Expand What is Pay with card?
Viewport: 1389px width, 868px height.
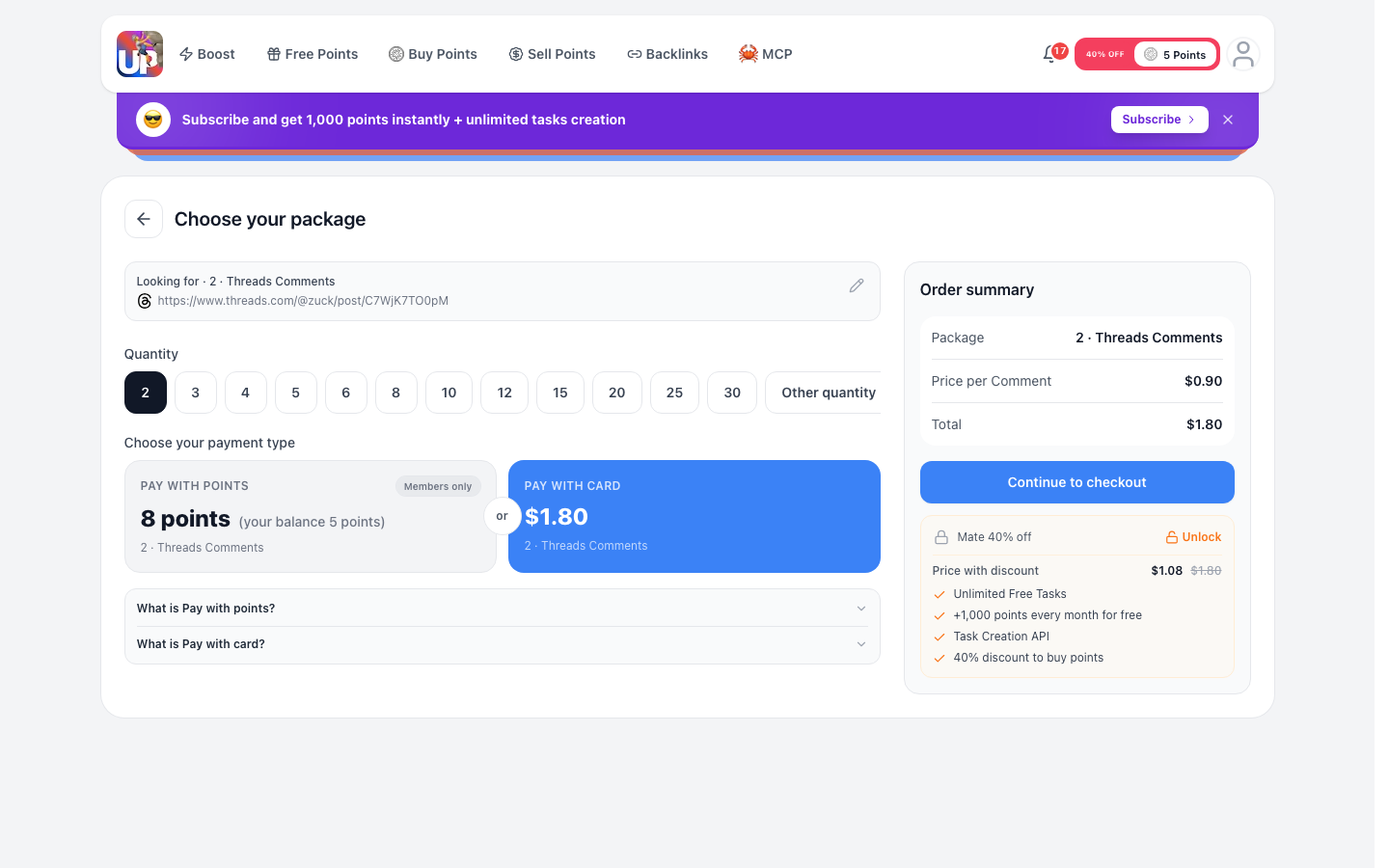(x=503, y=644)
